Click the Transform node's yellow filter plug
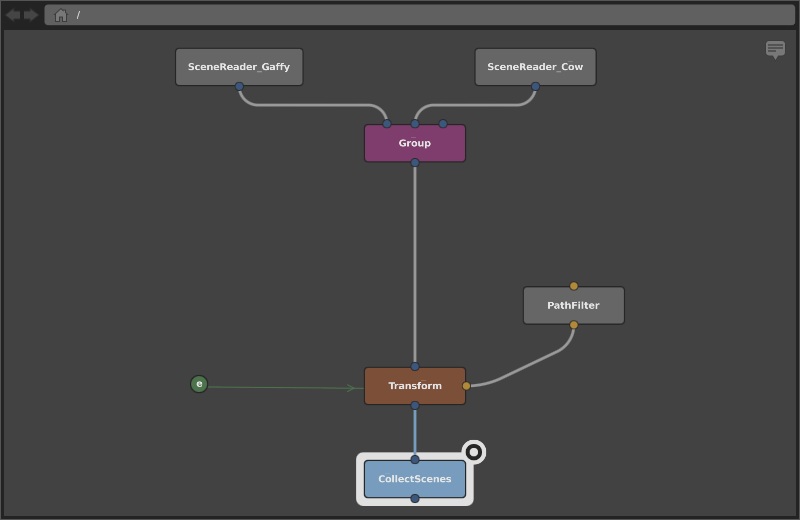Image resolution: width=800 pixels, height=520 pixels. 466,386
